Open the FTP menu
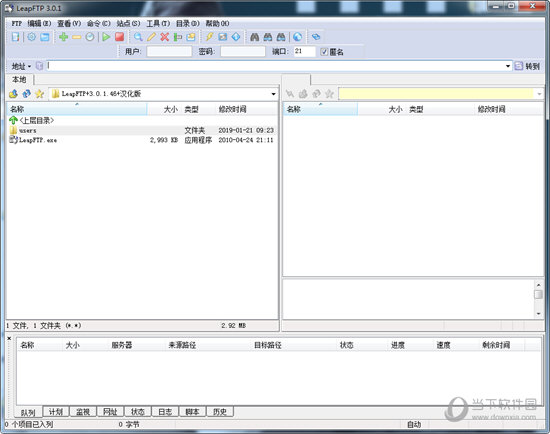The width and height of the screenshot is (550, 434). [16, 23]
